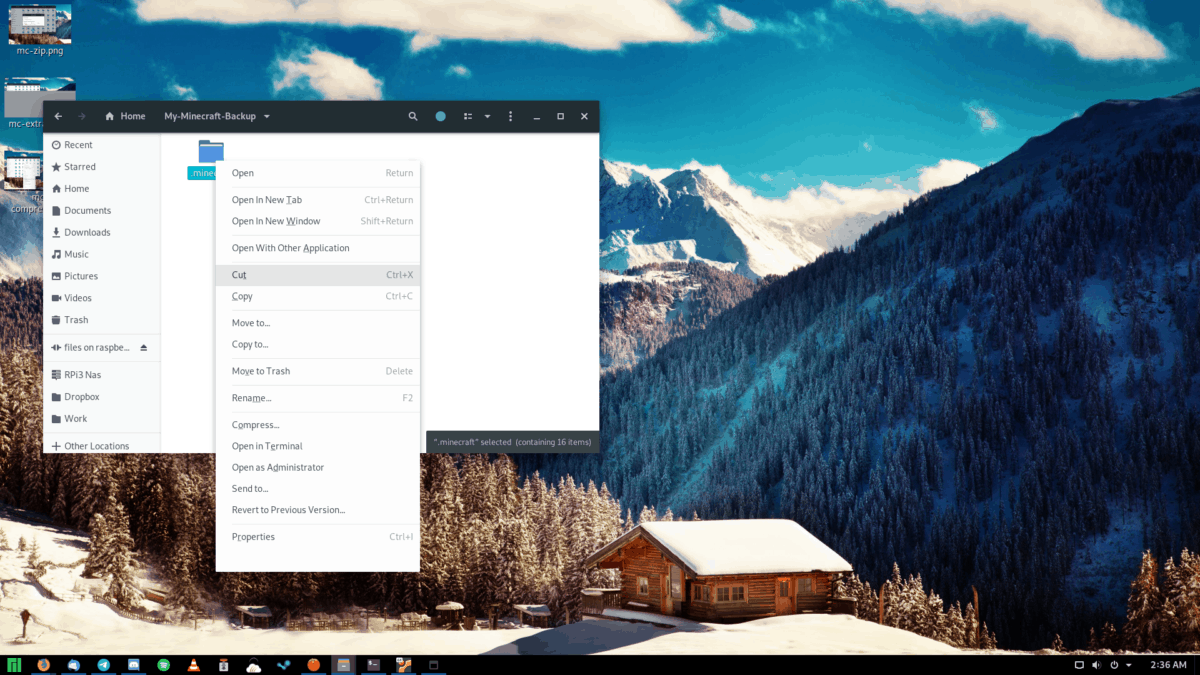
Task: Click volume icon in system tray
Action: click(x=1097, y=665)
